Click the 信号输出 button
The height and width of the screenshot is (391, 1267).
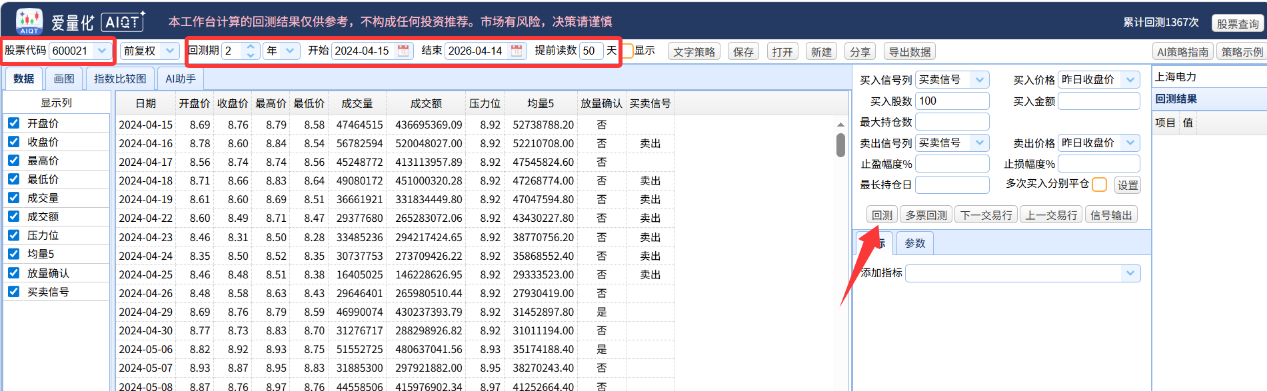tap(1112, 214)
